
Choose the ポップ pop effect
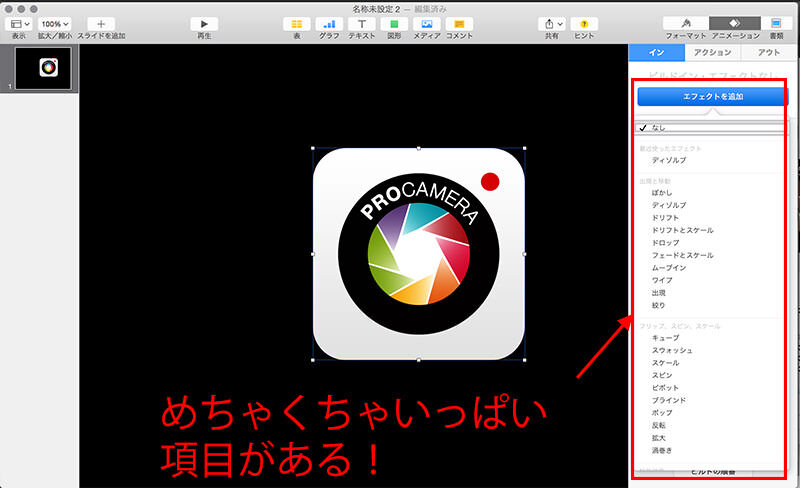[x=662, y=413]
